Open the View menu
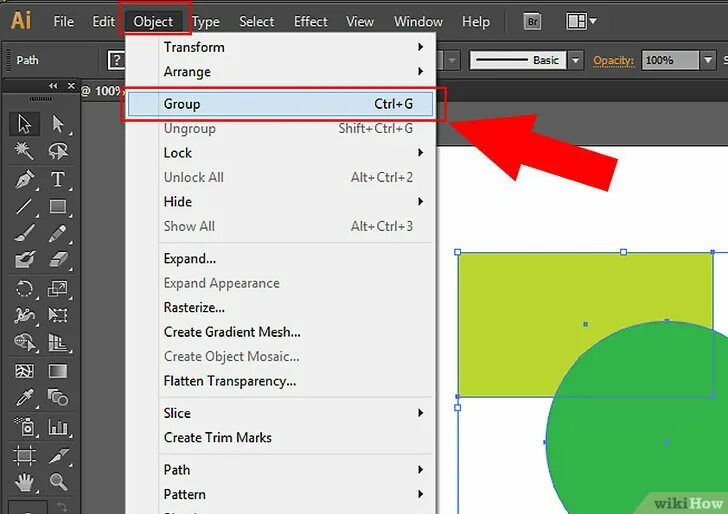This screenshot has width=728, height=514. [359, 21]
